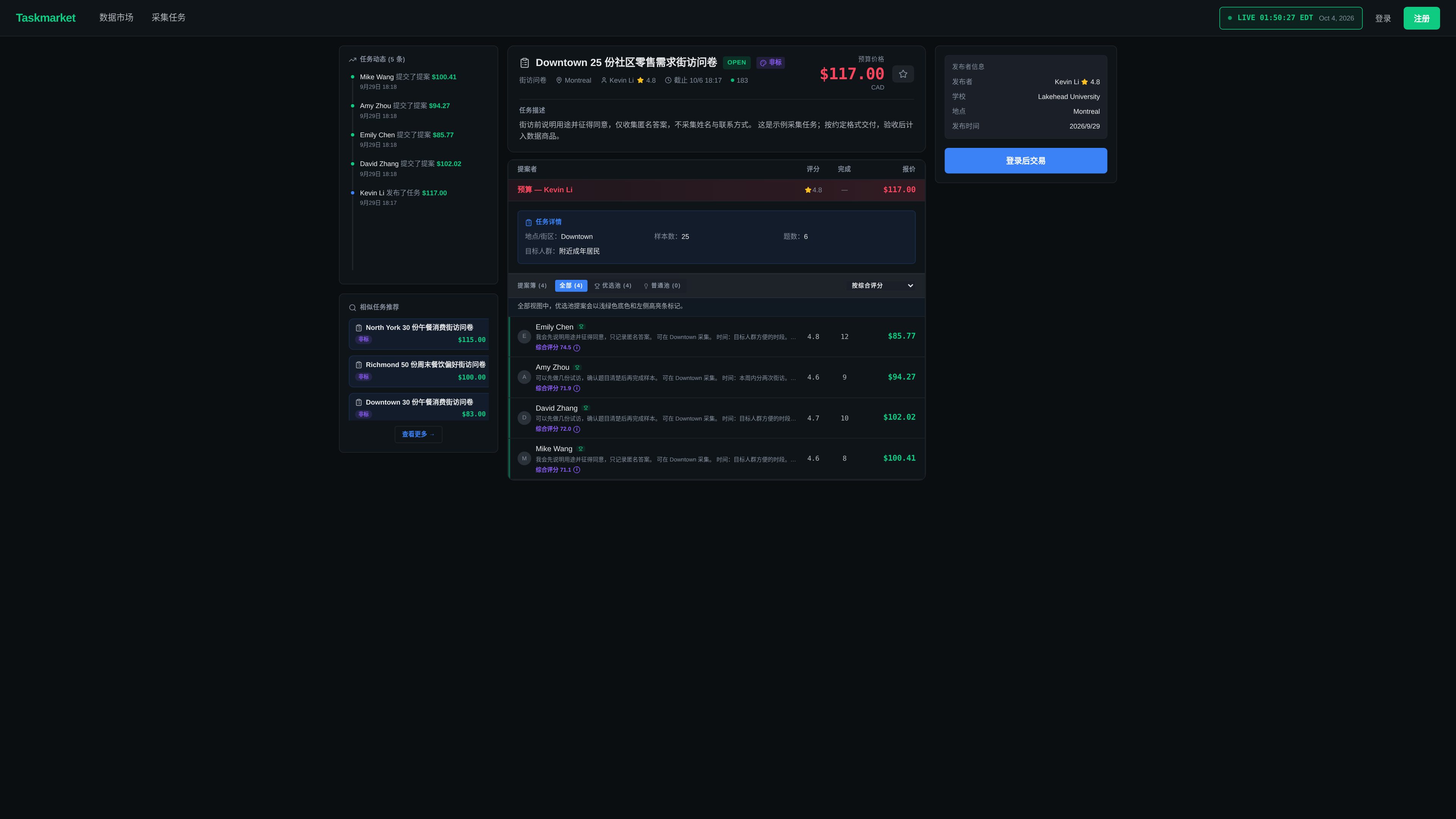
Task: Click the LIVE clock indicator in header
Action: click(1290, 18)
